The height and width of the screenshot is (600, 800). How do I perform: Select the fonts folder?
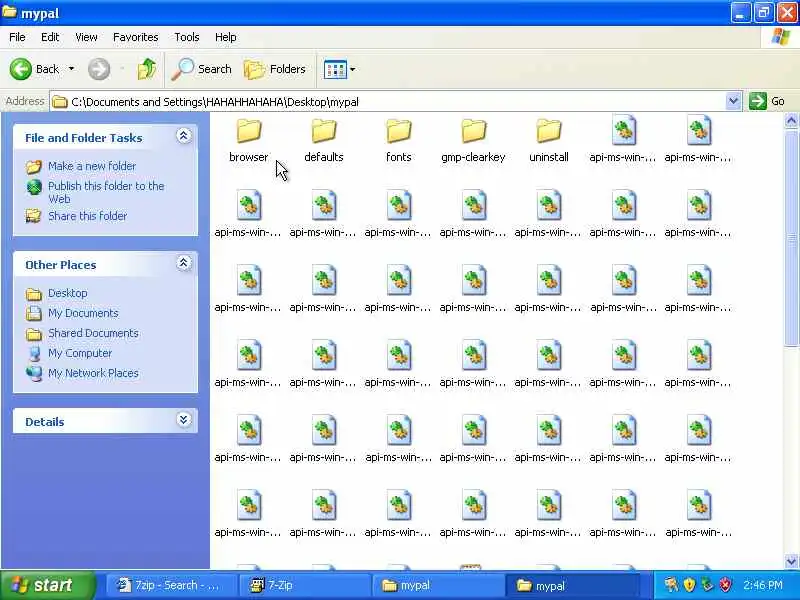398,140
